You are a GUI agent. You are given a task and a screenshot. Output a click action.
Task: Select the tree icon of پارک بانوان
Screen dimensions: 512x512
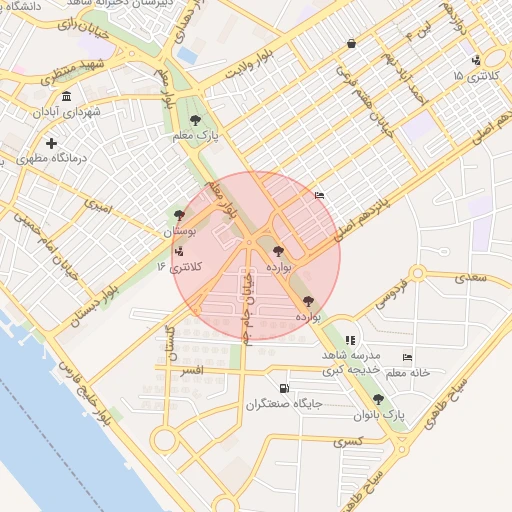coord(378,399)
